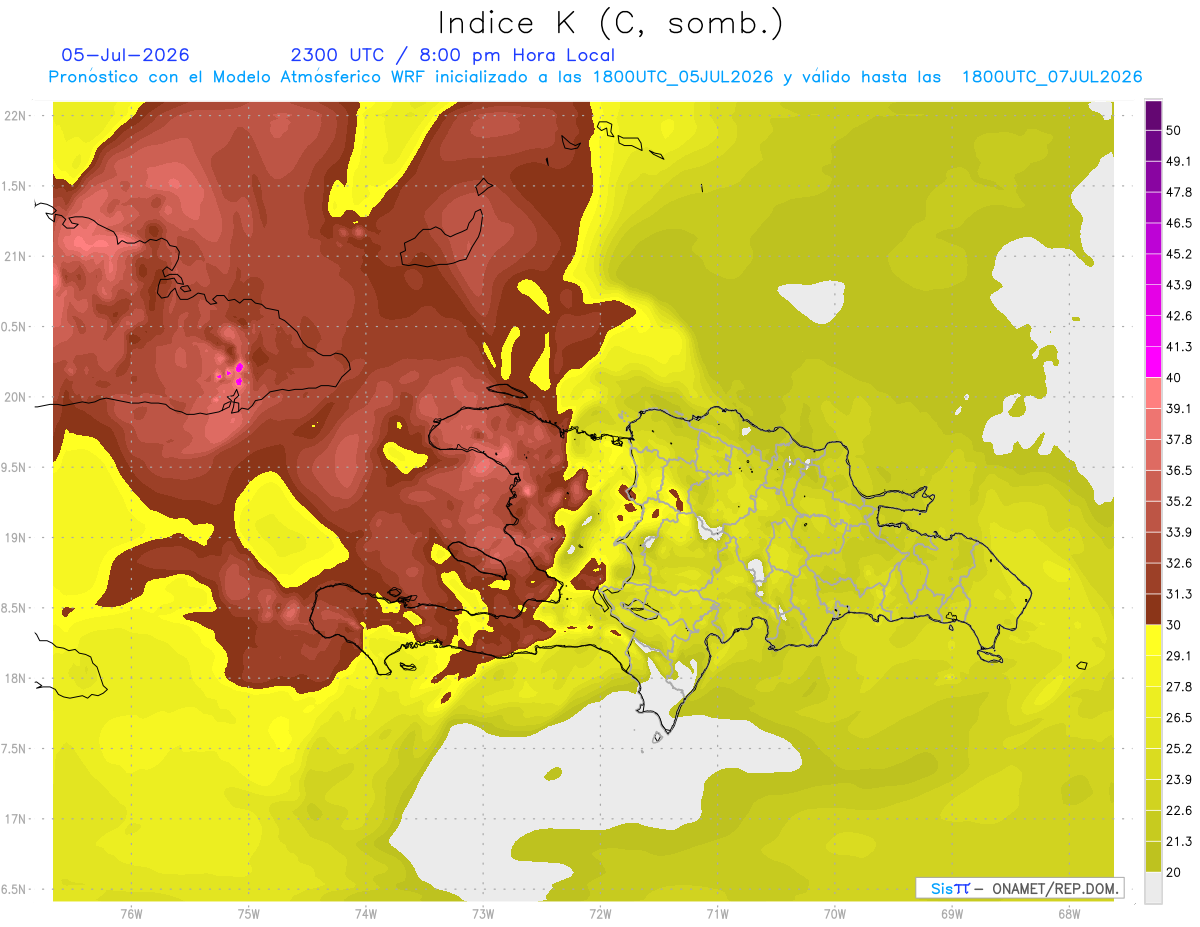Click the colorbar label "40"
1200x927 pixels.
(x=1174, y=378)
